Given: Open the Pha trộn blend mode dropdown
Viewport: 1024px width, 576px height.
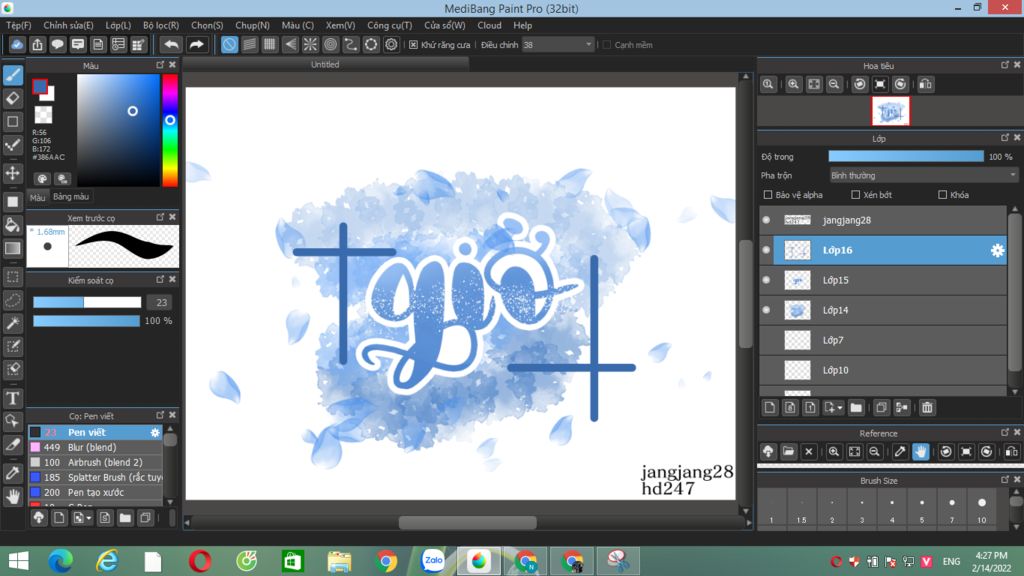Looking at the screenshot, I should click(923, 176).
